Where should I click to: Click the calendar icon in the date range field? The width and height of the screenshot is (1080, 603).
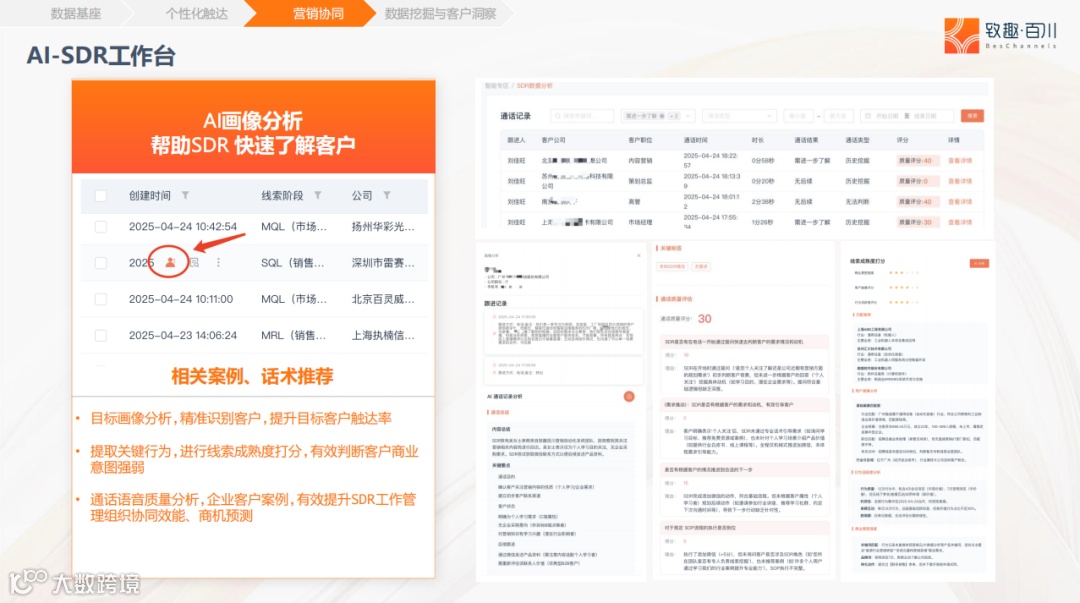pyautogui.click(x=868, y=116)
